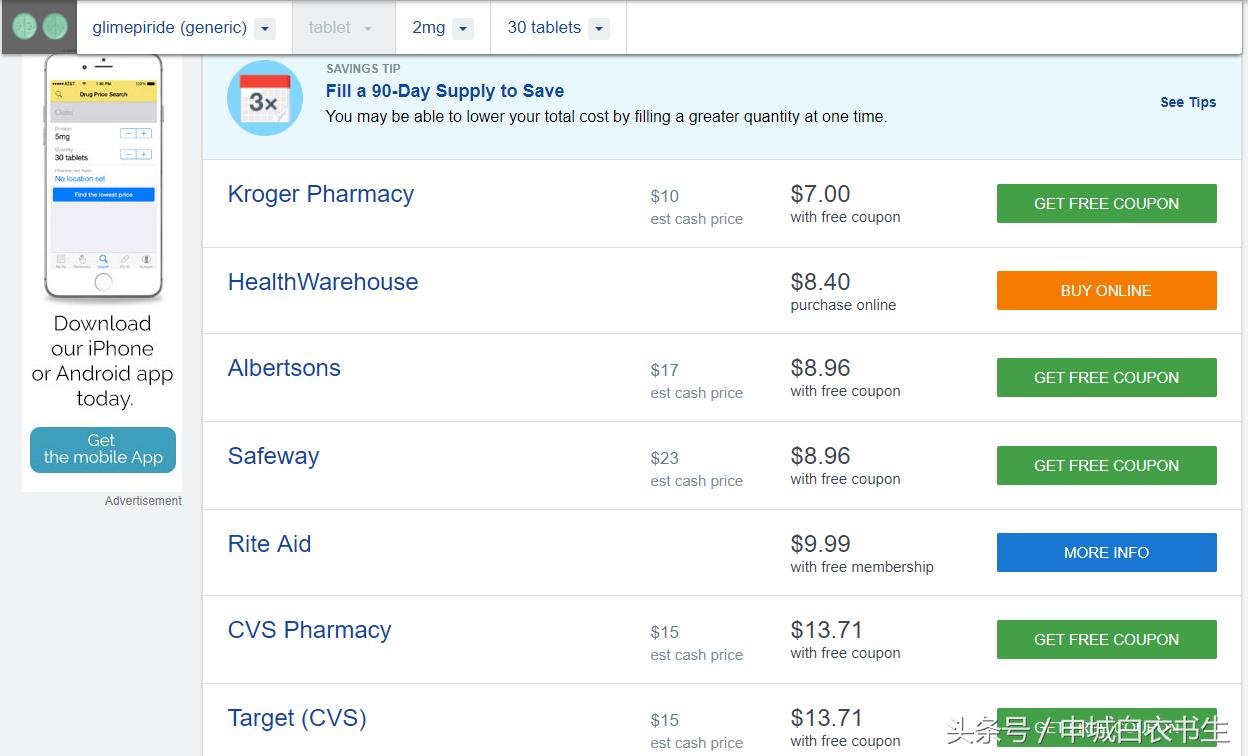
Task: Open the Fill a 90-Day Supply link
Action: (x=444, y=91)
